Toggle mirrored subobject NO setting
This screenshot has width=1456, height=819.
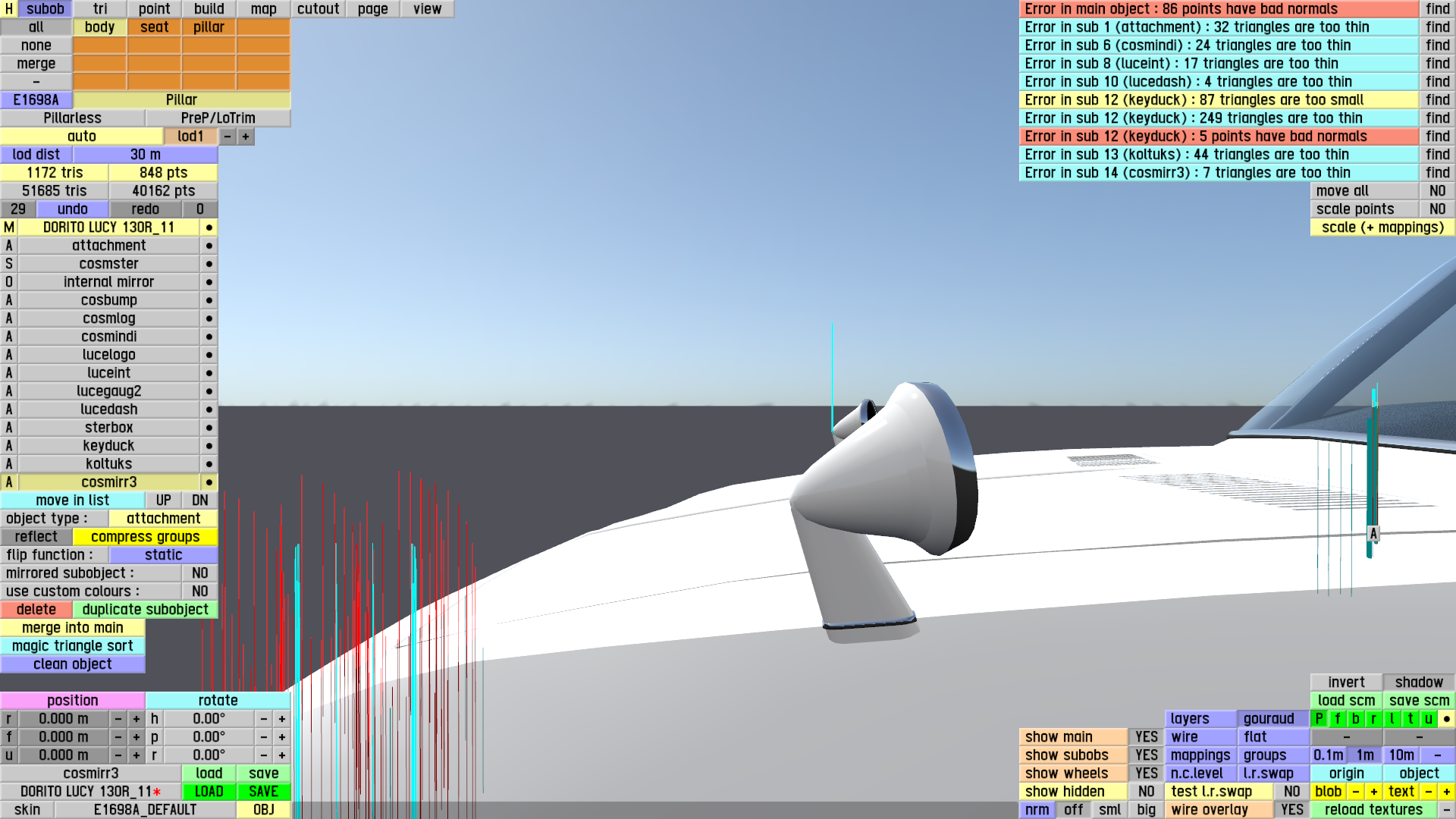tap(199, 573)
